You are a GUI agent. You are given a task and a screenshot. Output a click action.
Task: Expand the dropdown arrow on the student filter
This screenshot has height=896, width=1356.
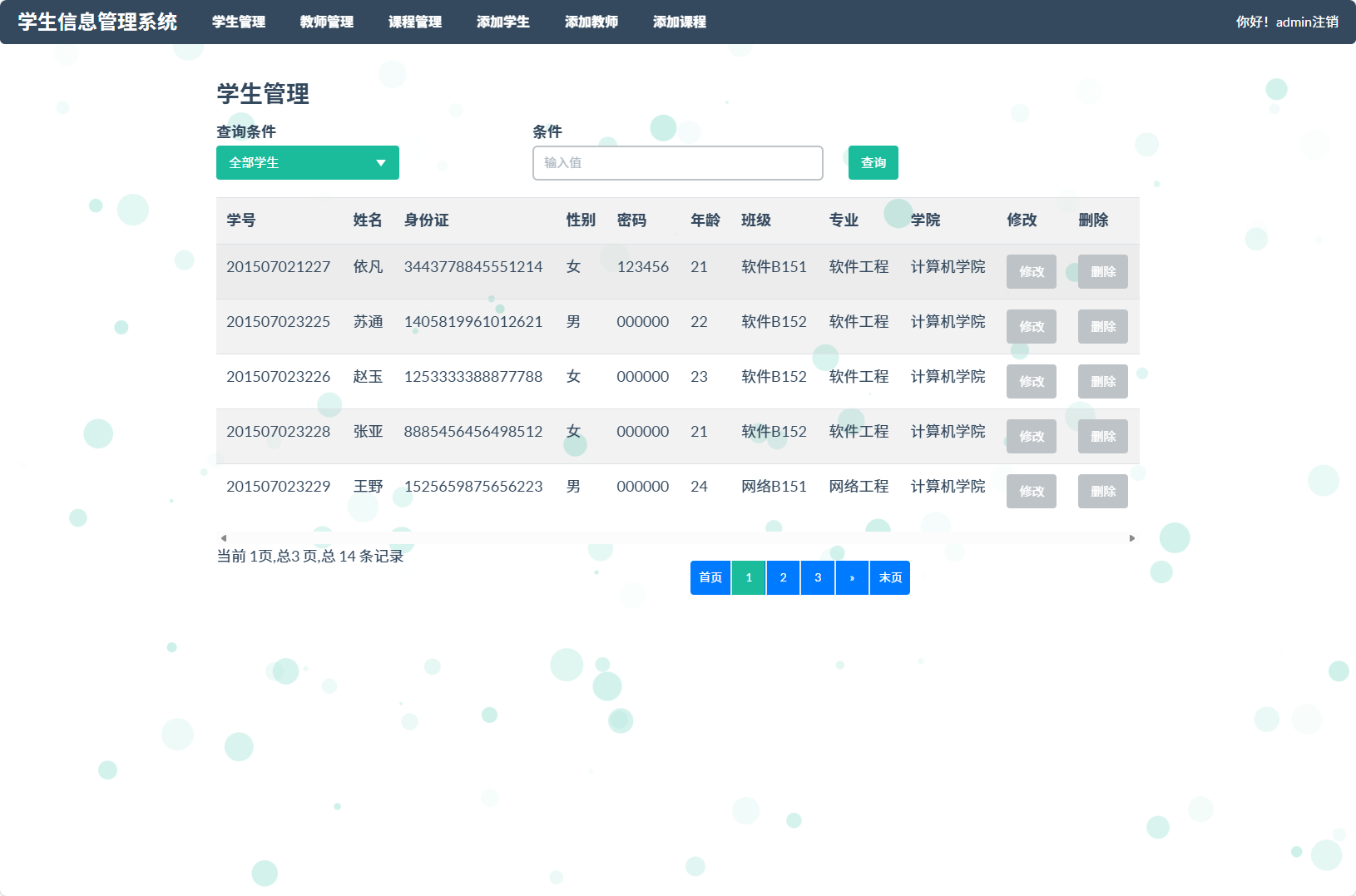(382, 162)
